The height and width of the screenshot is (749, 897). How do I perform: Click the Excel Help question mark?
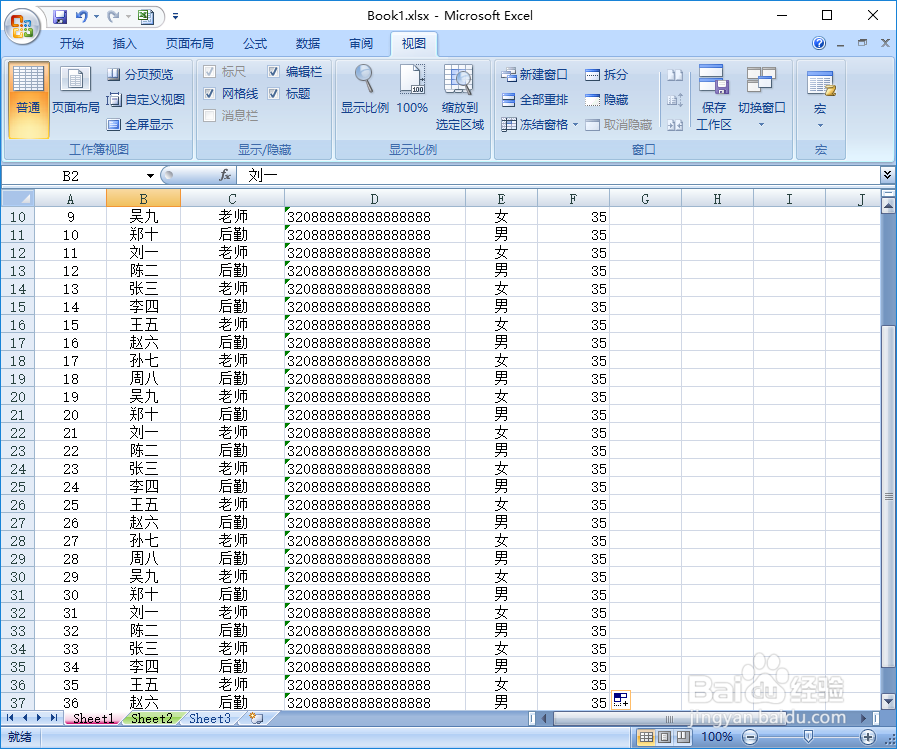point(819,43)
